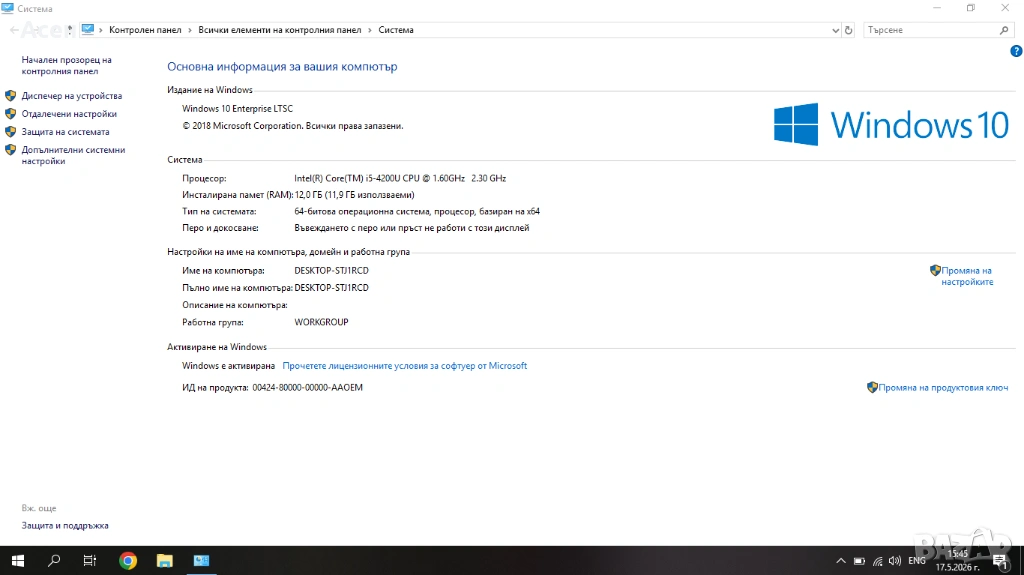This screenshot has width=1024, height=575.
Task: Open Допълнителни системни настройки
Action: pos(73,155)
